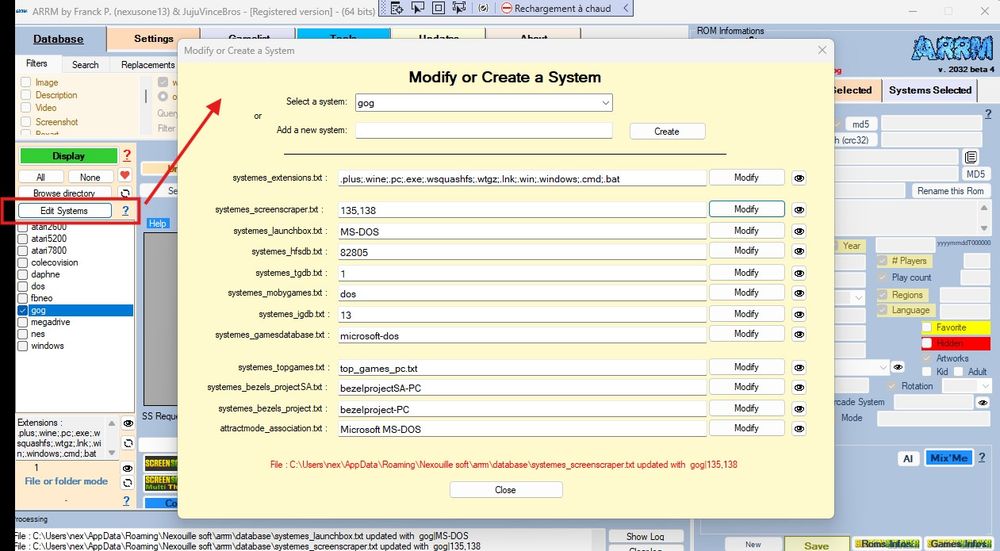View systemes_tgdb.txt with its eye icon
Image resolution: width=1000 pixels, height=551 pixels.
tap(798, 273)
